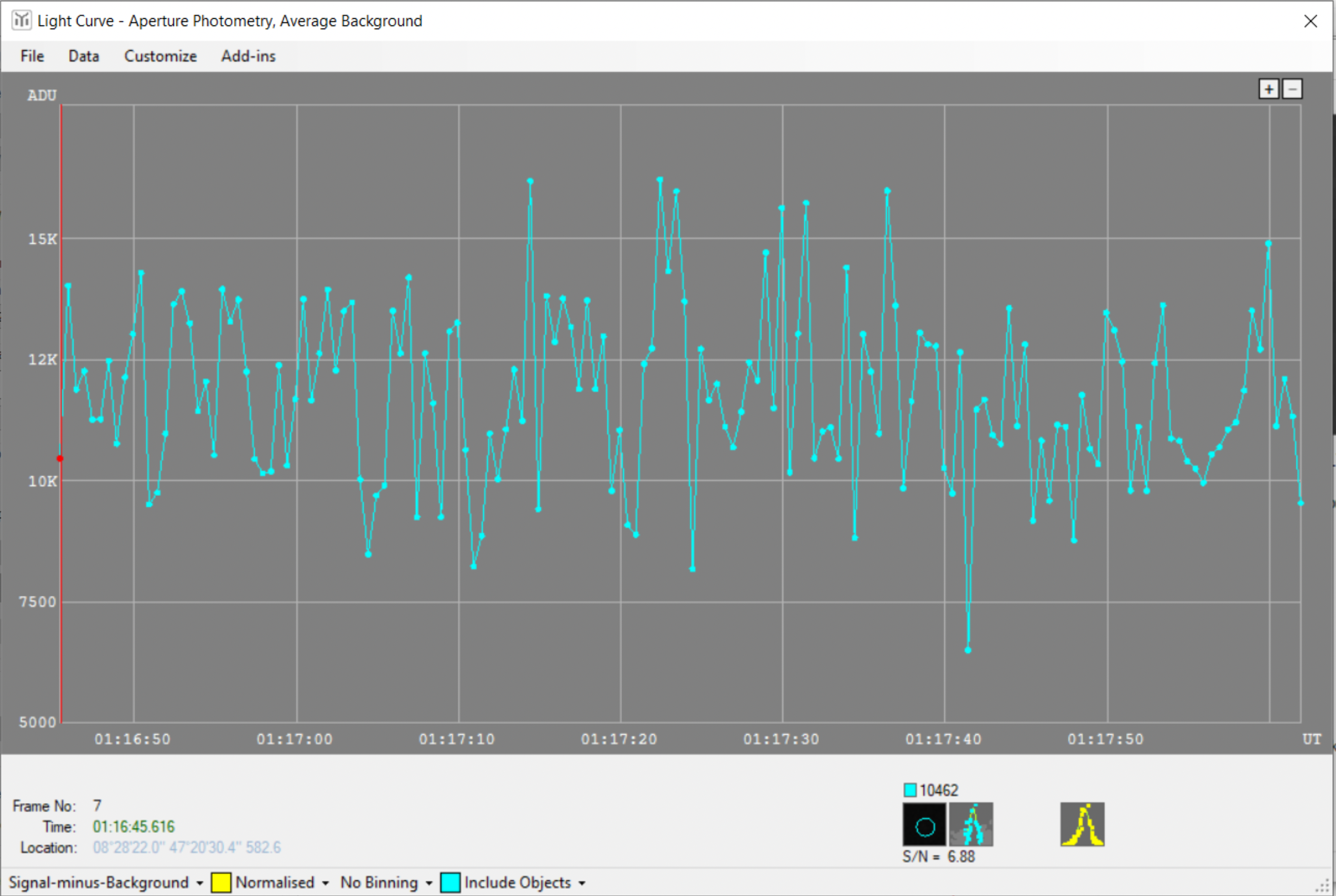This screenshot has width=1336, height=896.
Task: Open the Data menu
Action: [x=84, y=56]
